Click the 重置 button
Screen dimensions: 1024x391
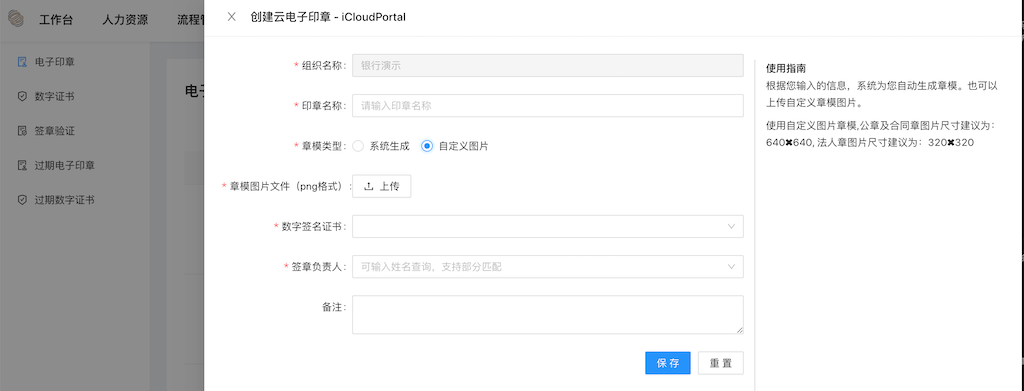[x=721, y=364]
